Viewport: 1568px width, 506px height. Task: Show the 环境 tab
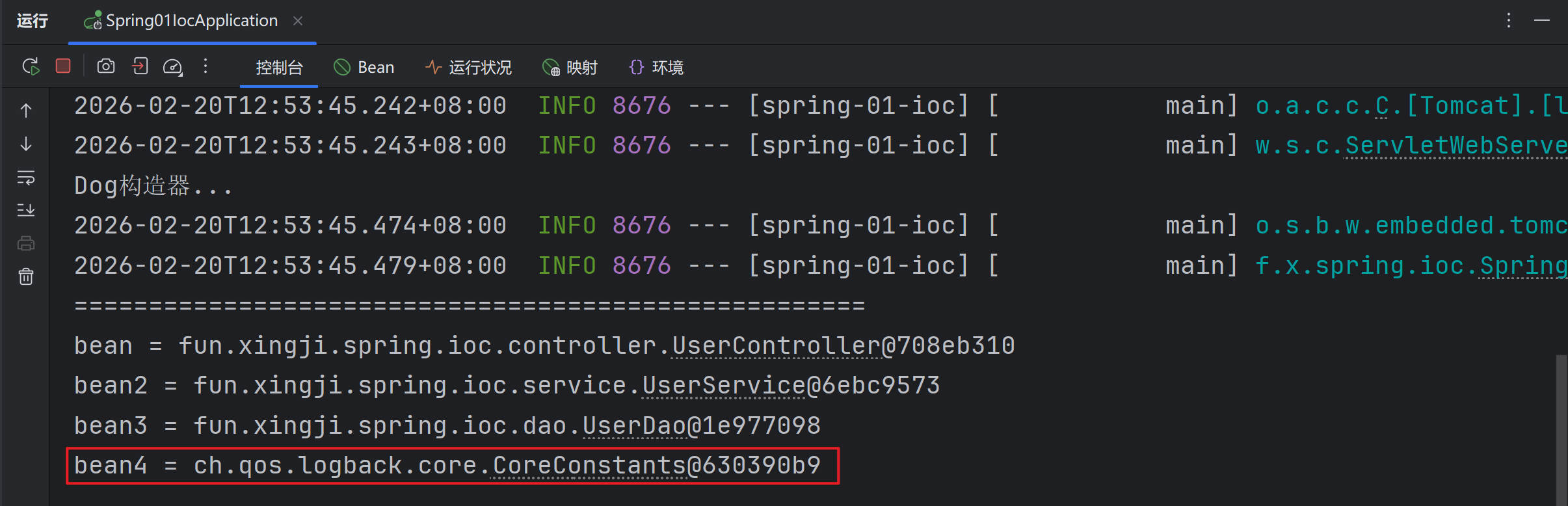tap(656, 68)
